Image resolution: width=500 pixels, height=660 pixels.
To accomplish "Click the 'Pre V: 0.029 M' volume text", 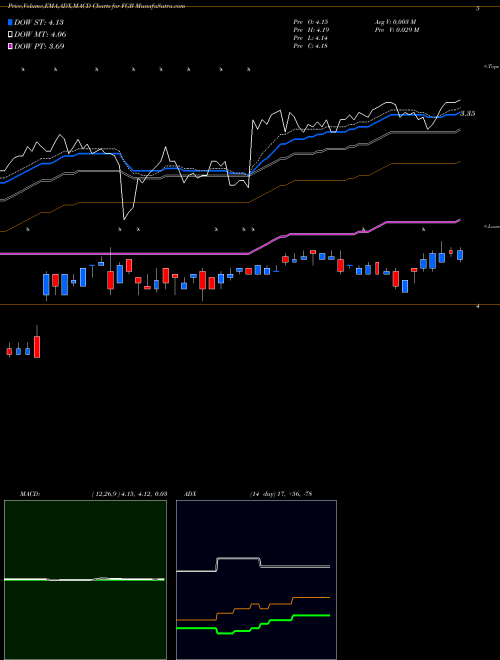I will (x=396, y=30).
